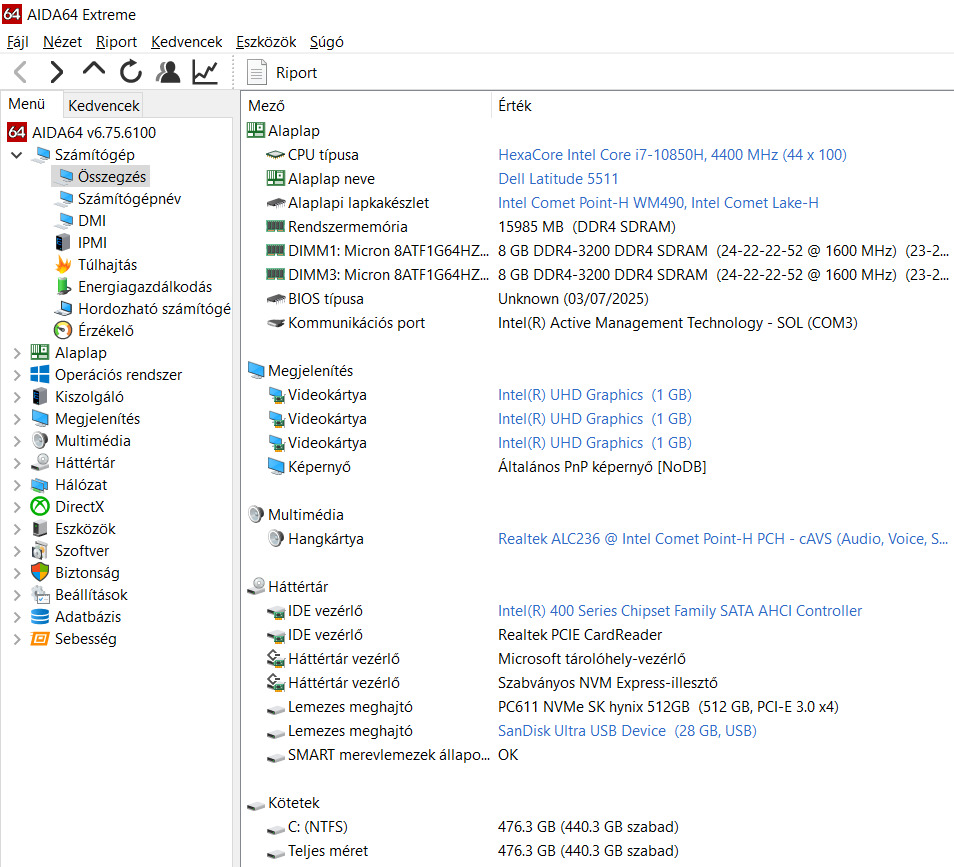
Task: Select the Teljes méret row
Action: coord(598,851)
